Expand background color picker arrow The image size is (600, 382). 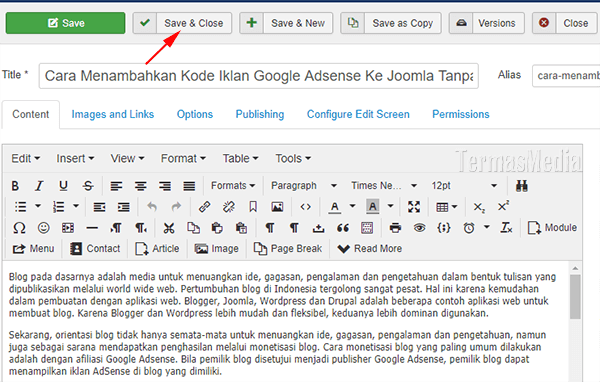click(x=390, y=206)
